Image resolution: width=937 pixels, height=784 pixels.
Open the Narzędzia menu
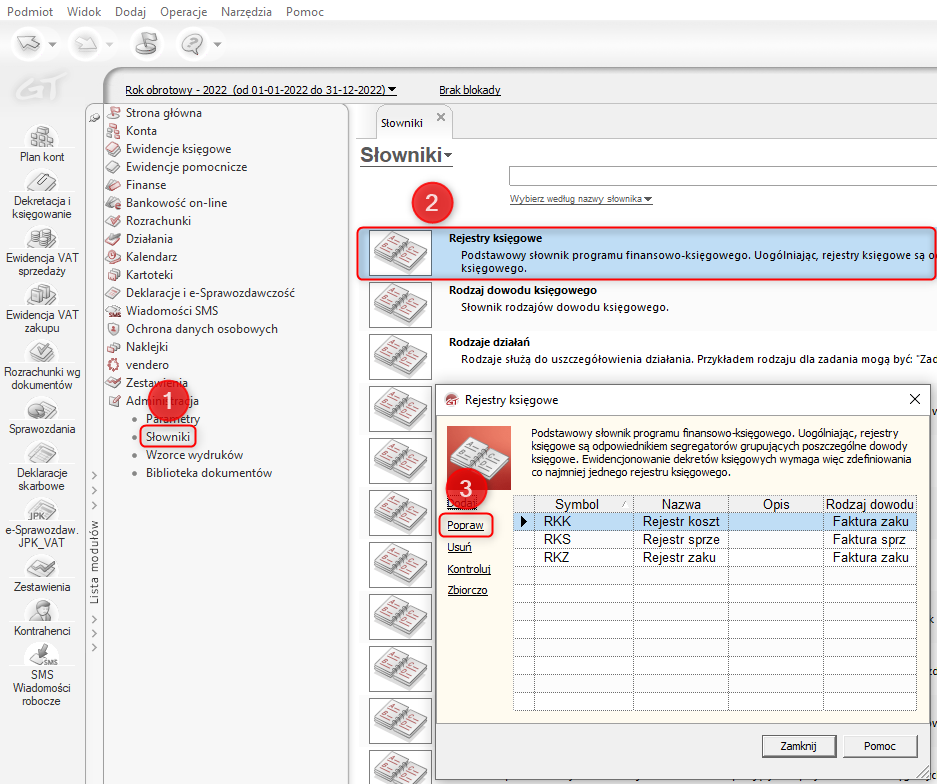246,11
